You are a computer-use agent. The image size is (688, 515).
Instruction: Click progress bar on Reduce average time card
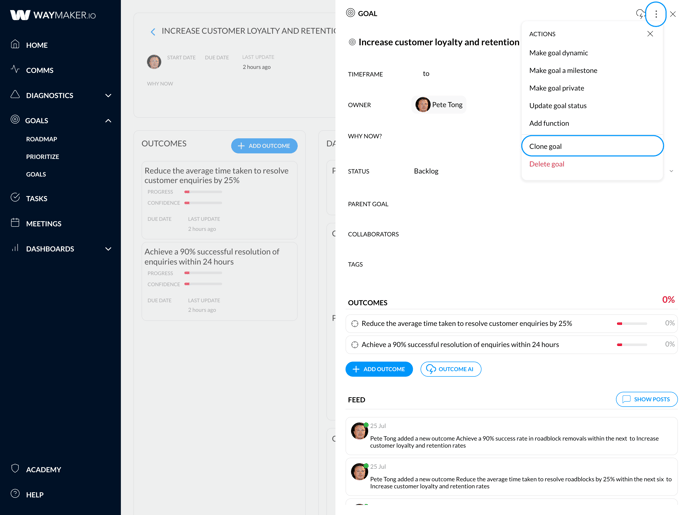pyautogui.click(x=203, y=192)
